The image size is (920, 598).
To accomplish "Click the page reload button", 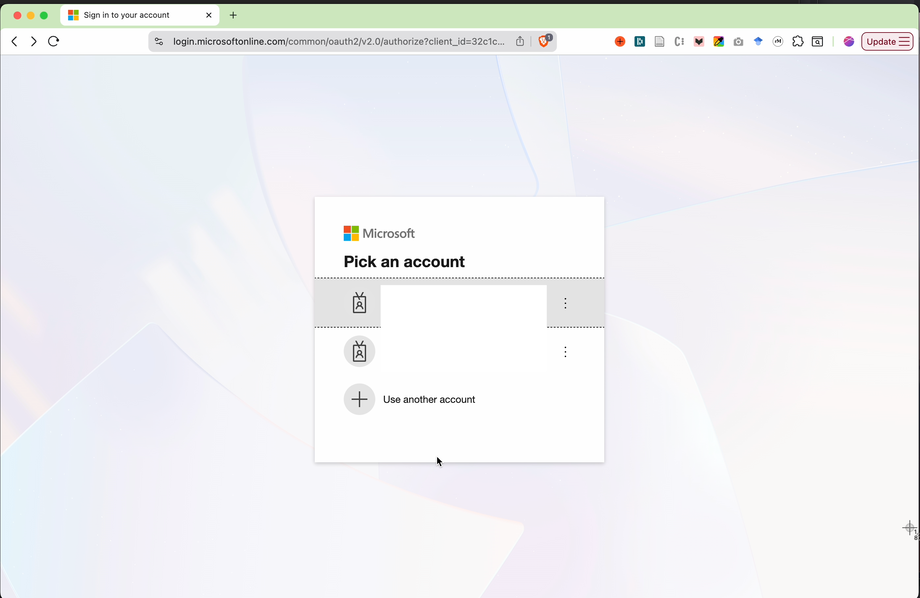I will point(53,41).
